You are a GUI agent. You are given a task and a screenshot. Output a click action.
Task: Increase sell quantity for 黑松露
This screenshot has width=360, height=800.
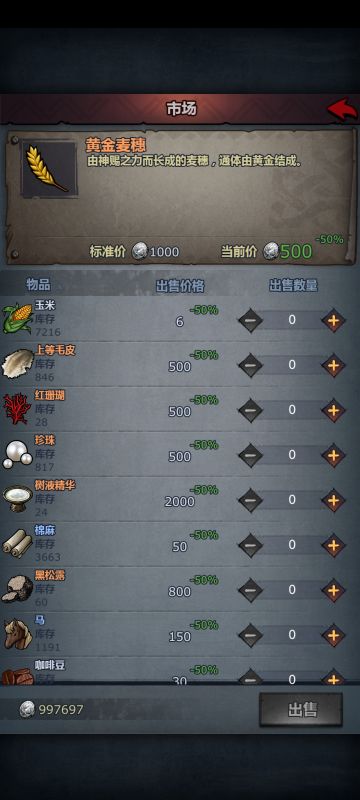[333, 591]
